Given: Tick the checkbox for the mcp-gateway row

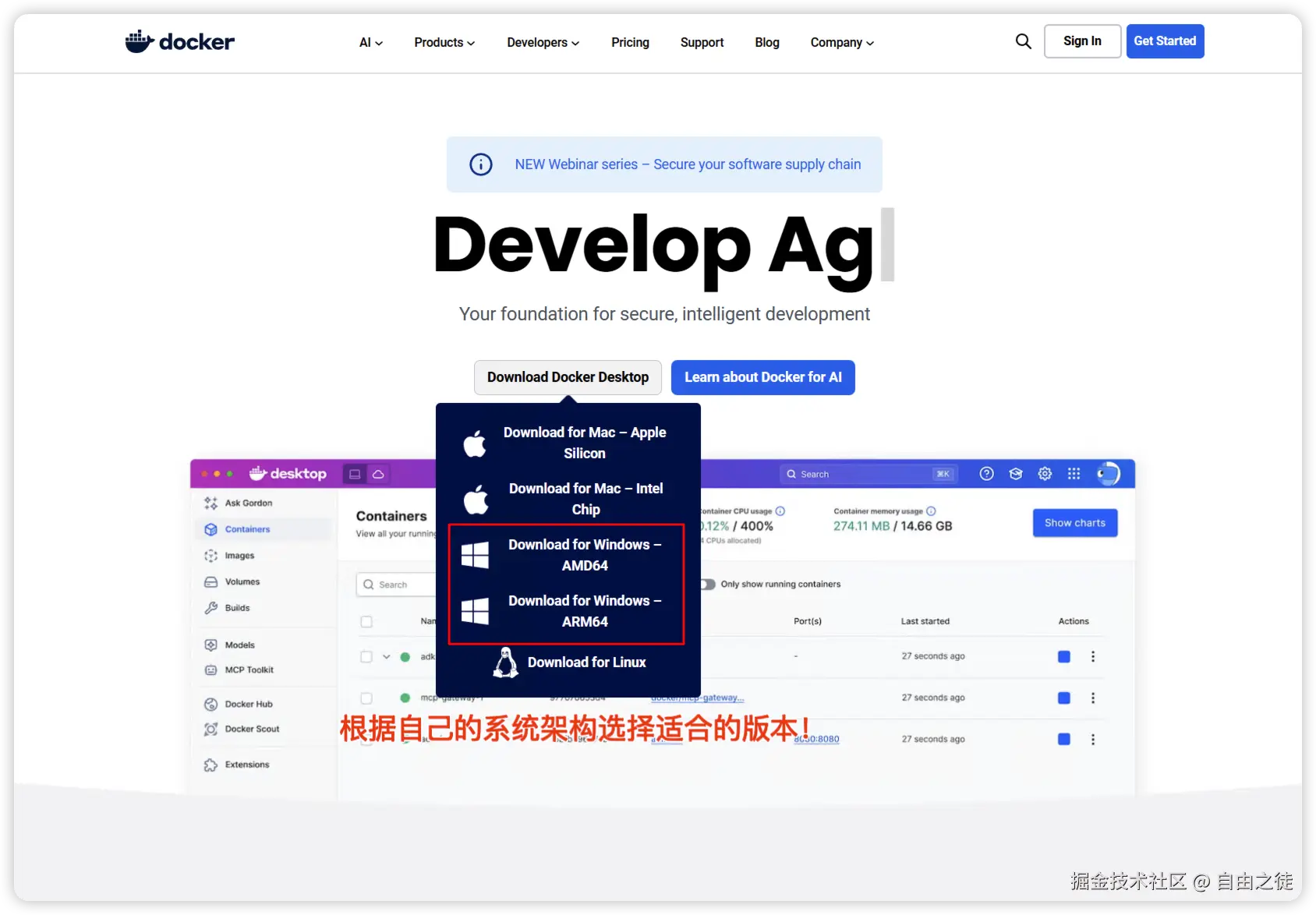Looking at the screenshot, I should pyautogui.click(x=366, y=698).
